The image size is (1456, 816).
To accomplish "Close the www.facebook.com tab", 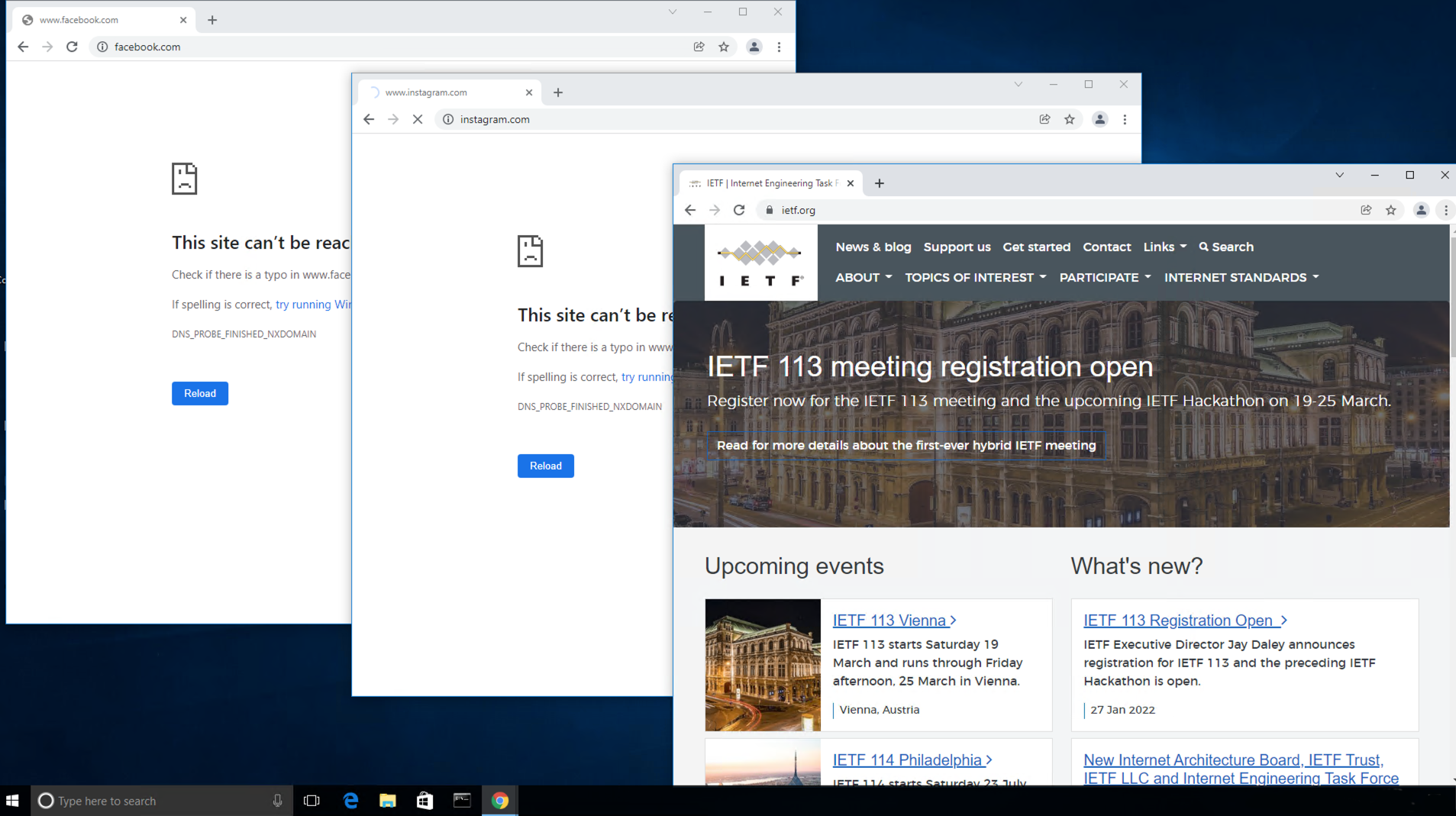I will coord(183,20).
